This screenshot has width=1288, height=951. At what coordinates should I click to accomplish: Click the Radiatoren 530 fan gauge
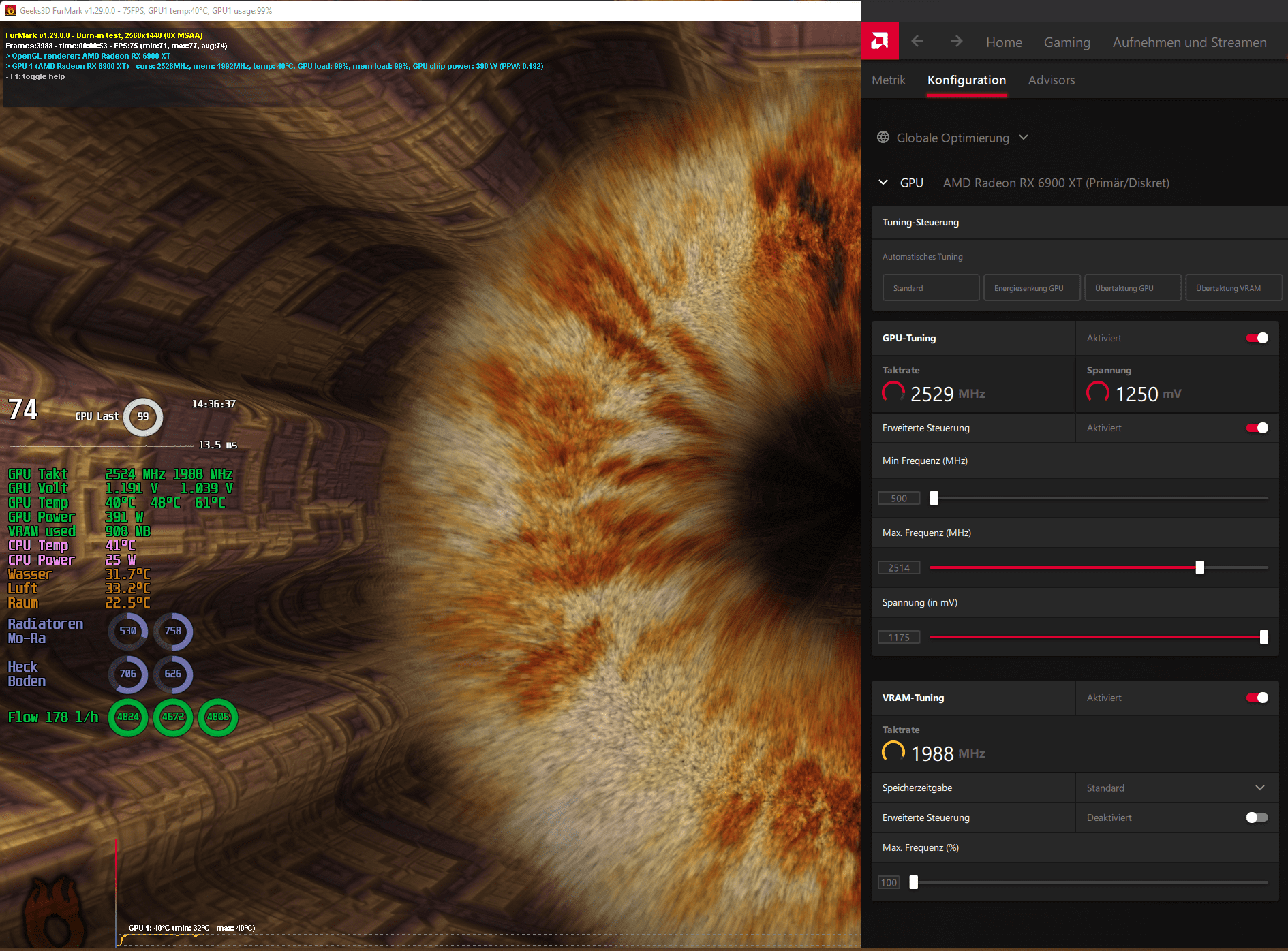128,631
